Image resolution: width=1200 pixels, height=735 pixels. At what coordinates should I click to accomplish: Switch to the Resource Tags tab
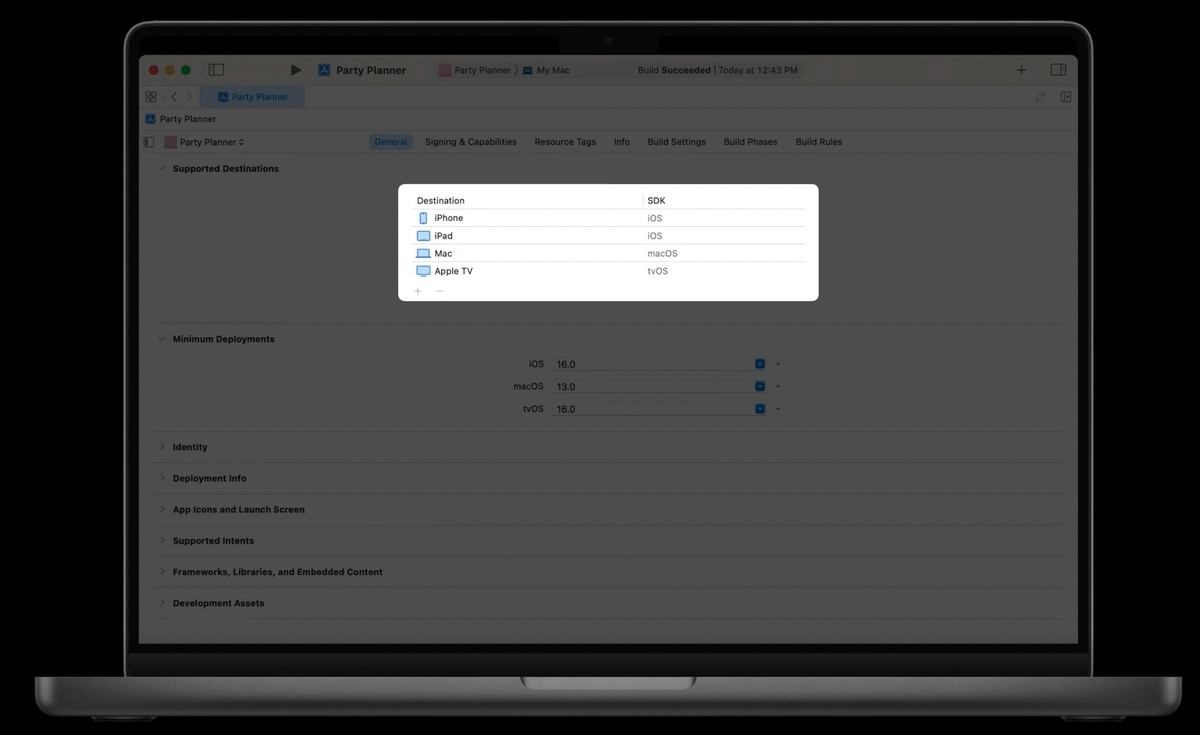(565, 142)
